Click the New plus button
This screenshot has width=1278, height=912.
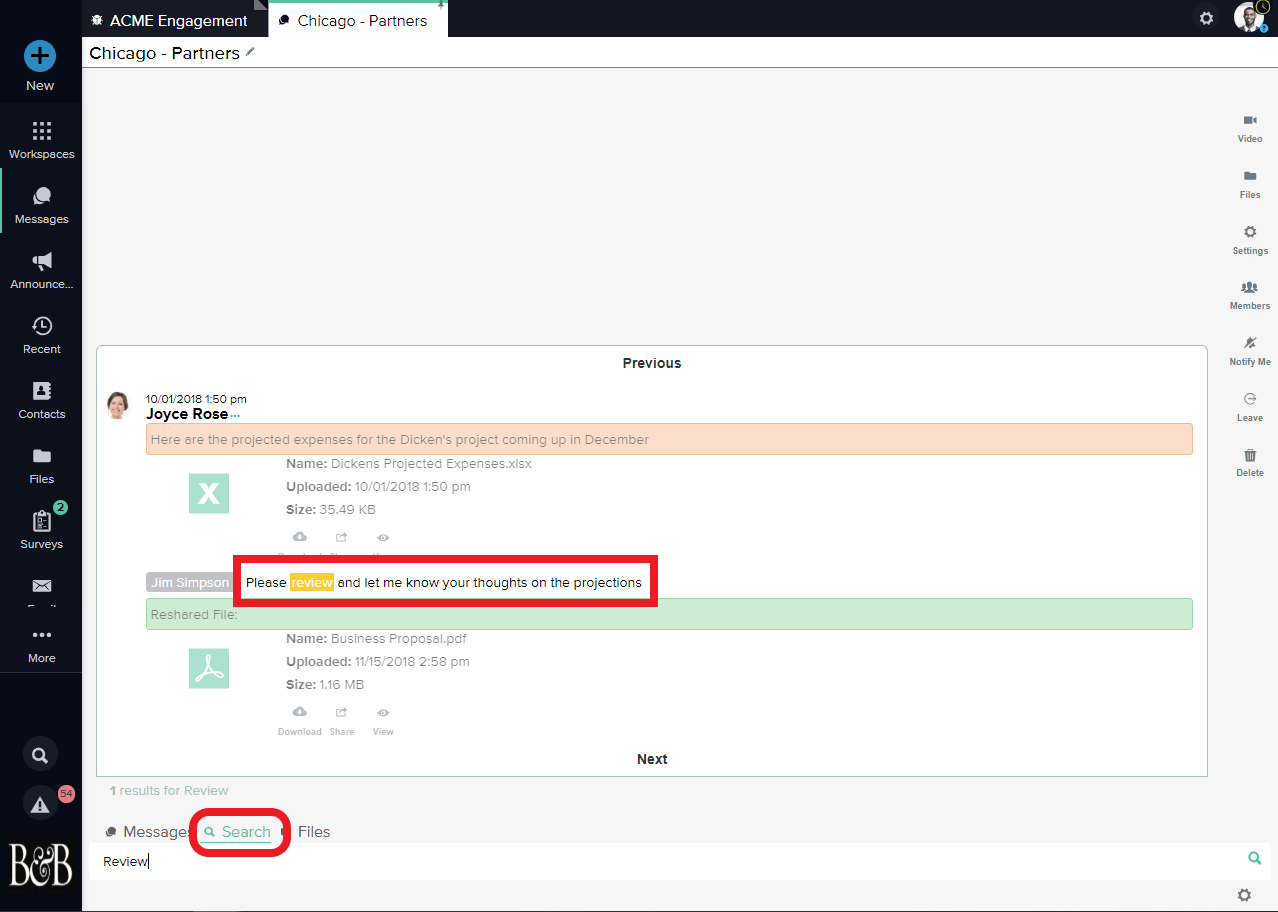click(x=40, y=57)
